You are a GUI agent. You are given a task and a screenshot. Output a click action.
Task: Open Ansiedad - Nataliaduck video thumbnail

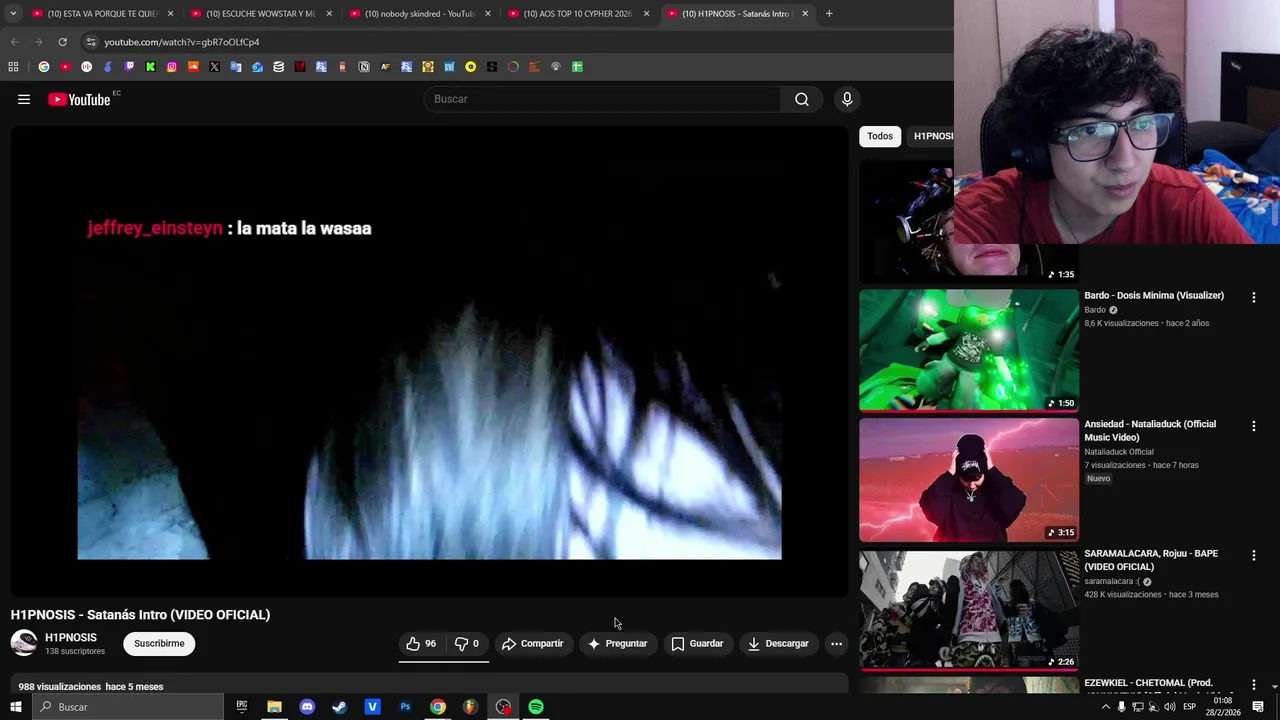969,480
